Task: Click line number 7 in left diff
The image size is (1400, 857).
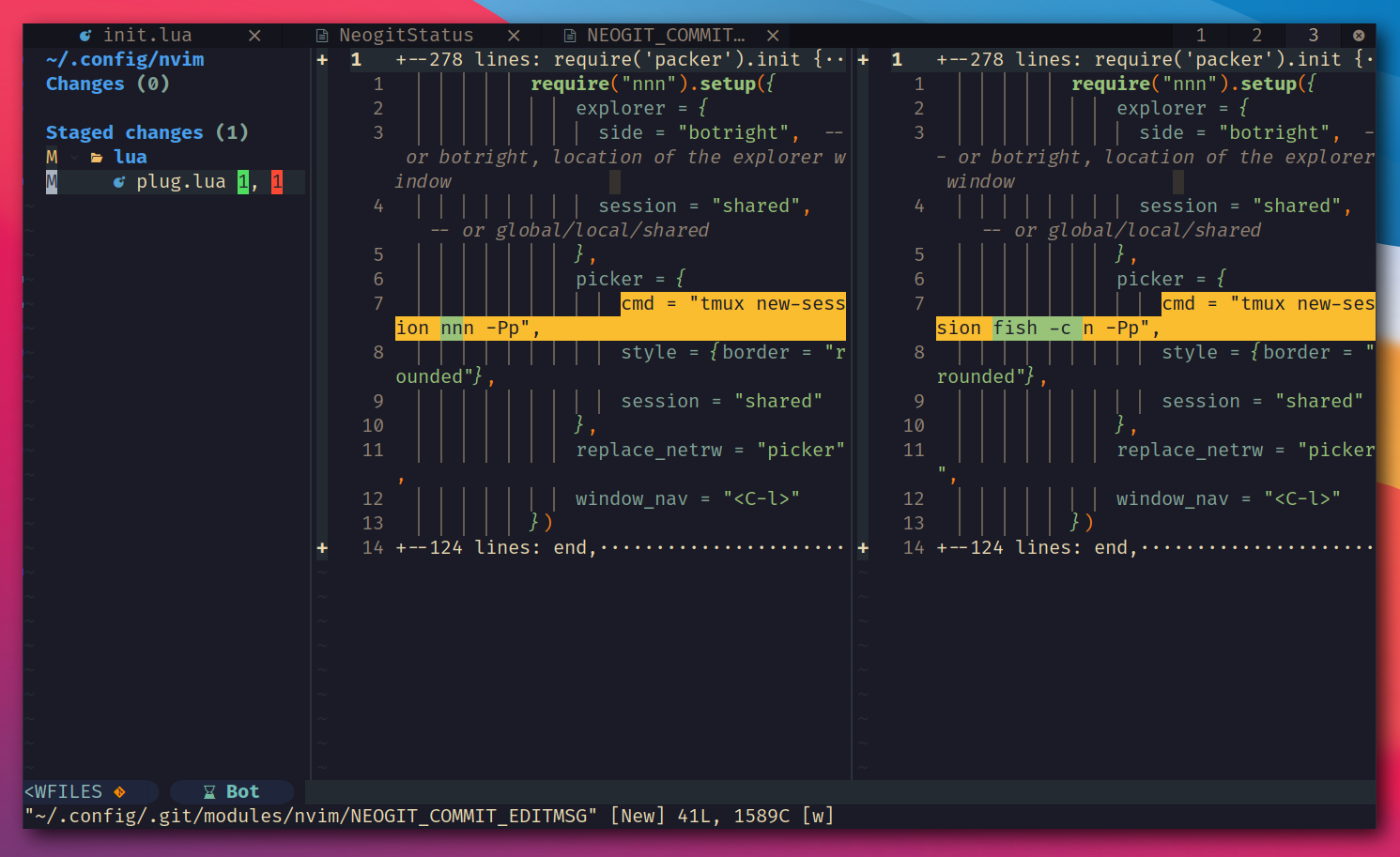Action: coord(378,304)
